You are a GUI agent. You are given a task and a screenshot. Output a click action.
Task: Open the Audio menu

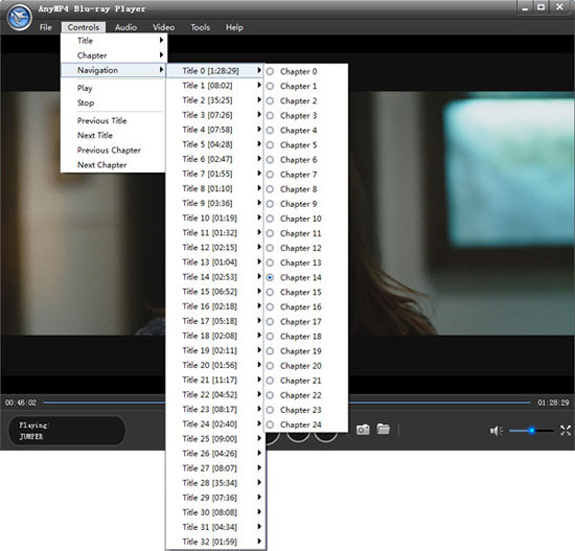(x=126, y=27)
